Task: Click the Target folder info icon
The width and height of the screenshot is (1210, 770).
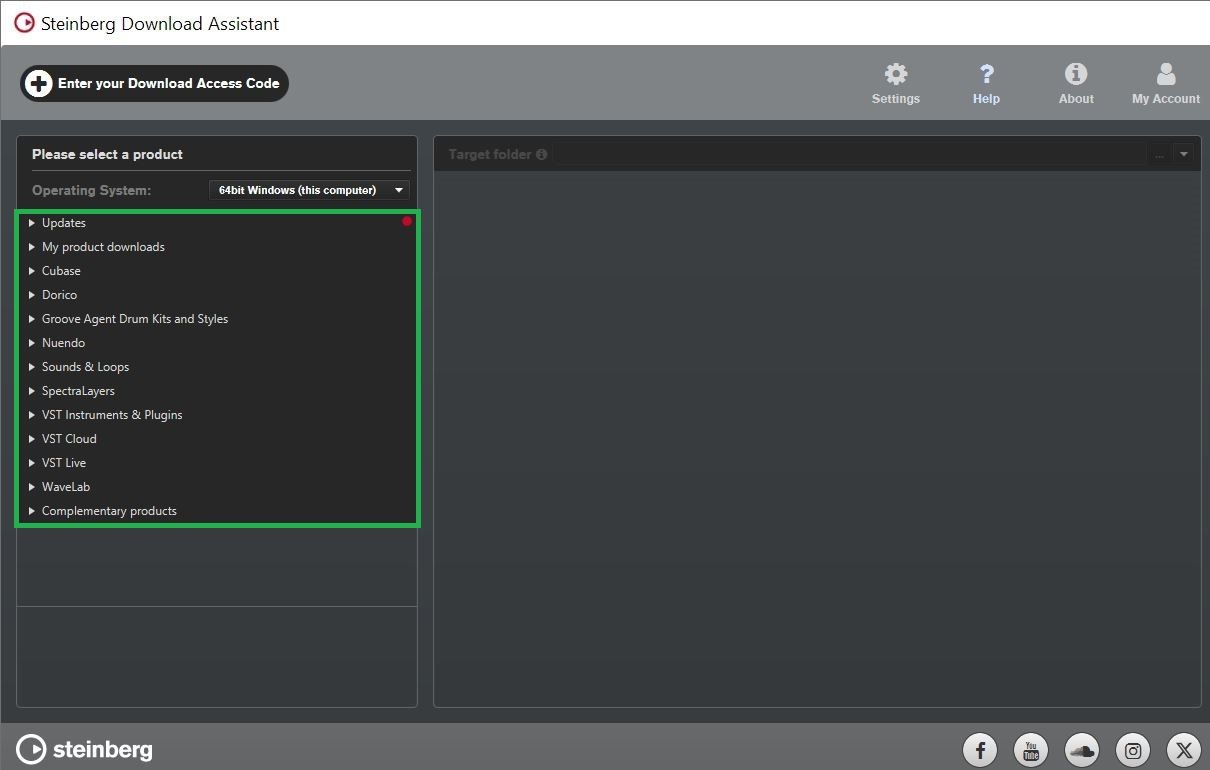Action: (x=541, y=154)
